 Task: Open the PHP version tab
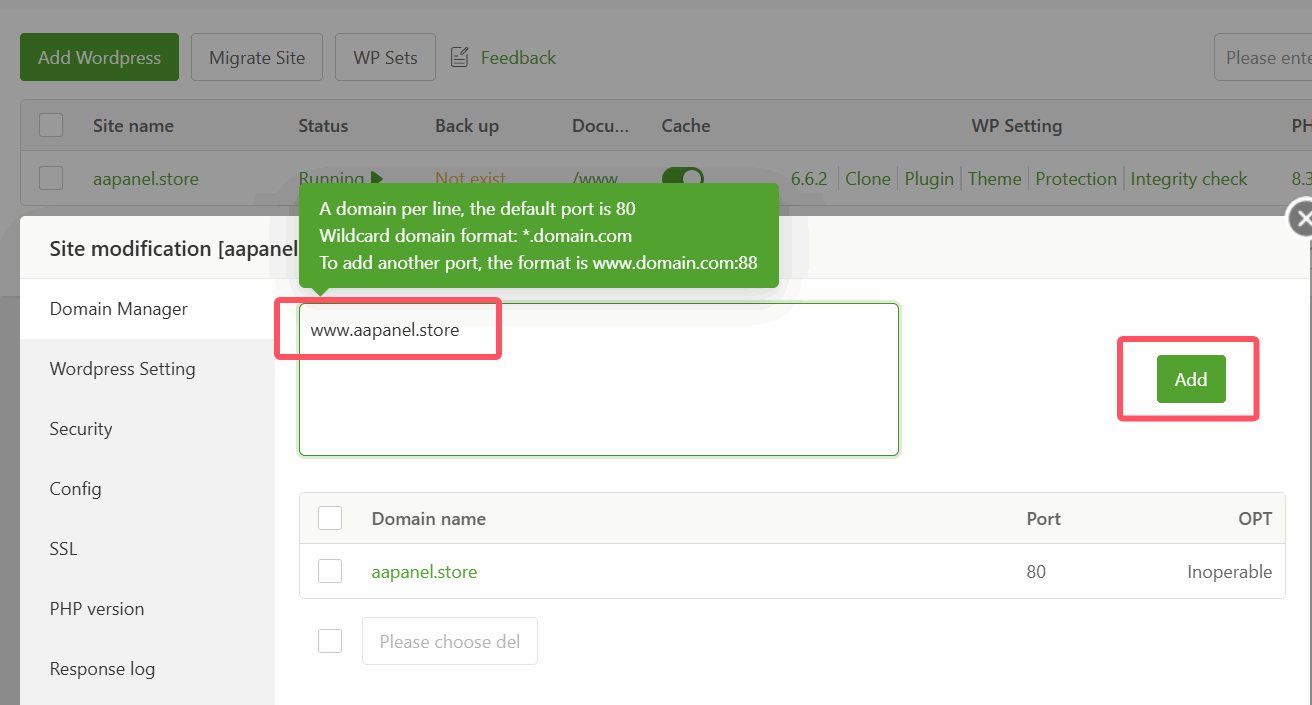point(147,609)
